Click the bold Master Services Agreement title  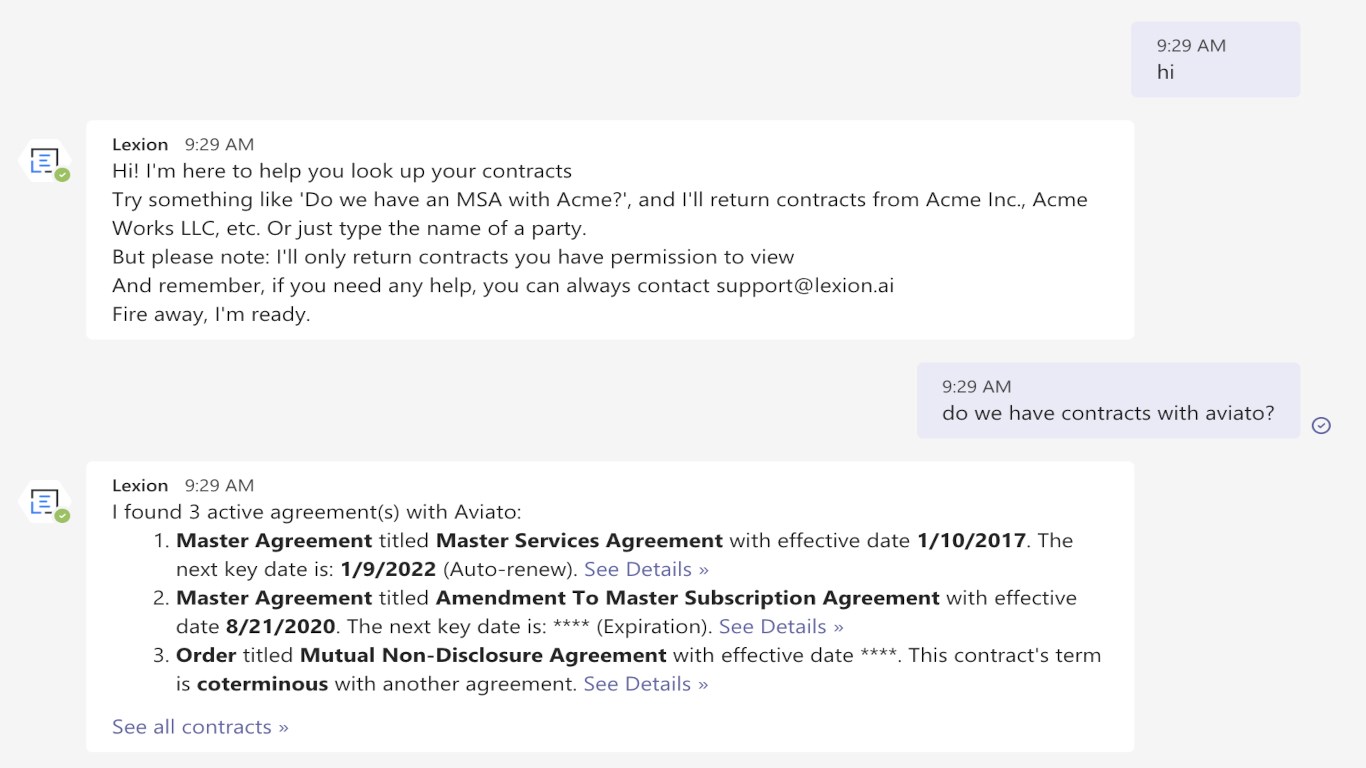(579, 541)
